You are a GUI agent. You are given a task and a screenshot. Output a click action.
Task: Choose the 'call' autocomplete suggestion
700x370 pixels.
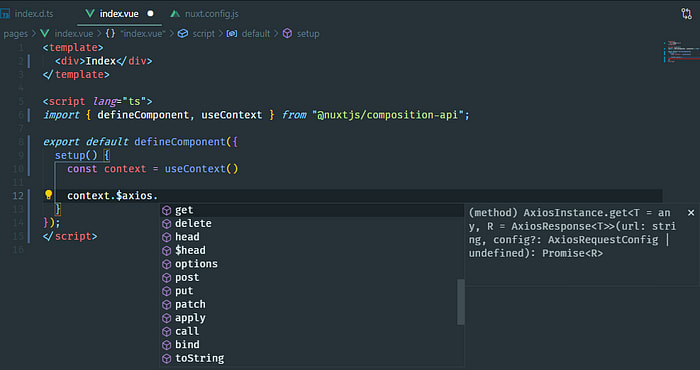pyautogui.click(x=312, y=331)
